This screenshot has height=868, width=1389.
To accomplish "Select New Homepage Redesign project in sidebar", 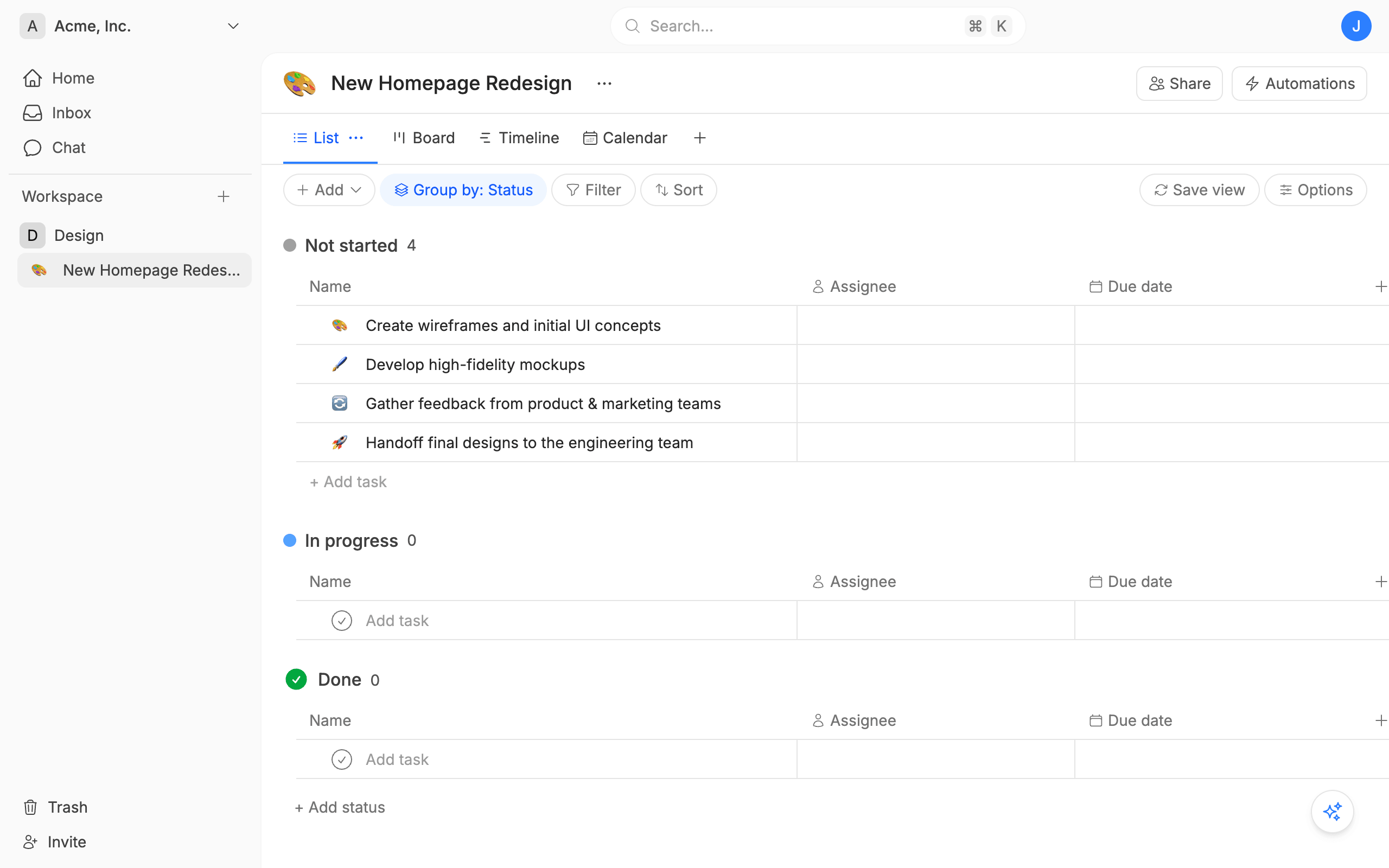I will (135, 270).
